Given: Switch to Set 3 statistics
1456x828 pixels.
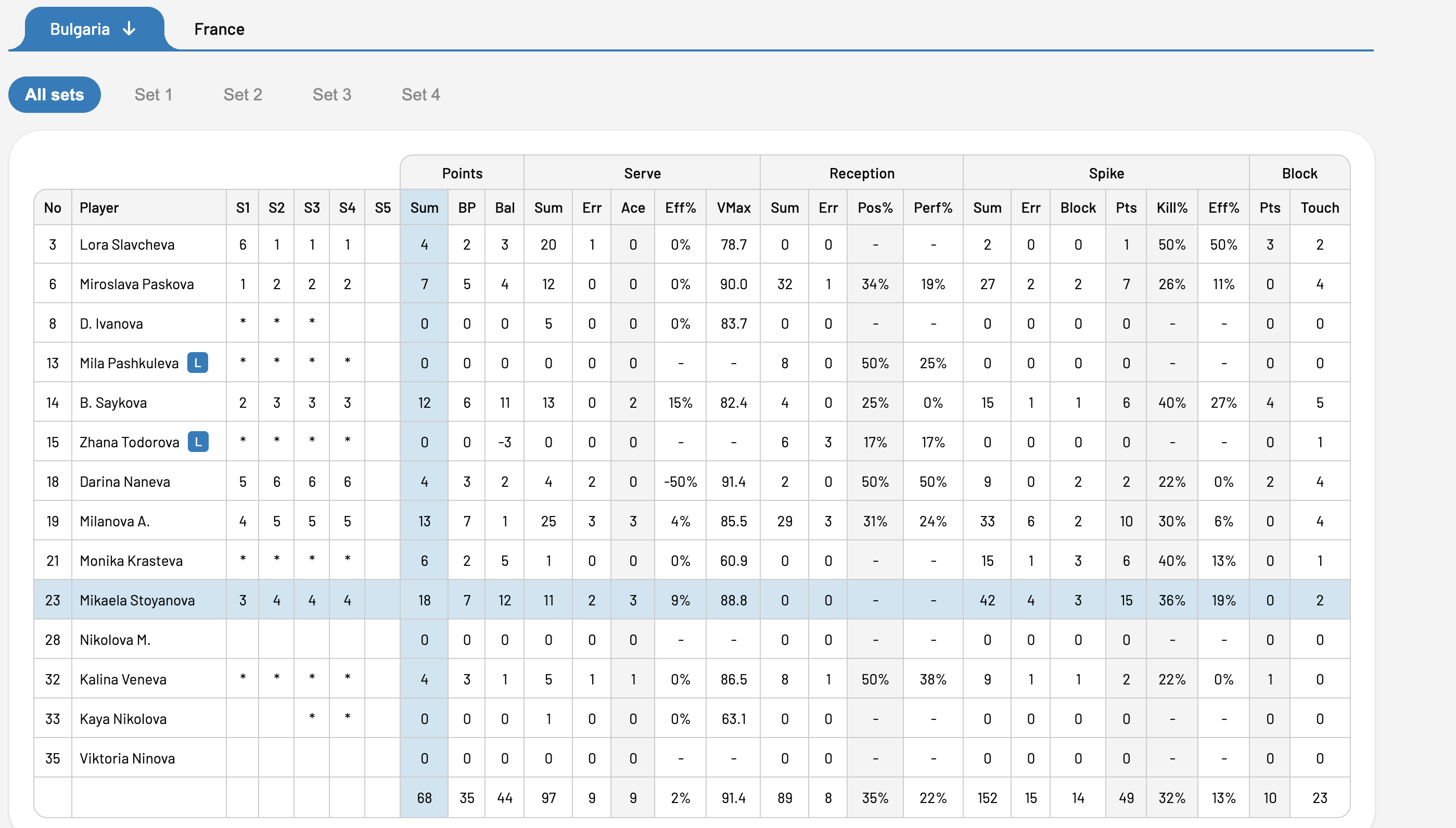Looking at the screenshot, I should coord(331,95).
